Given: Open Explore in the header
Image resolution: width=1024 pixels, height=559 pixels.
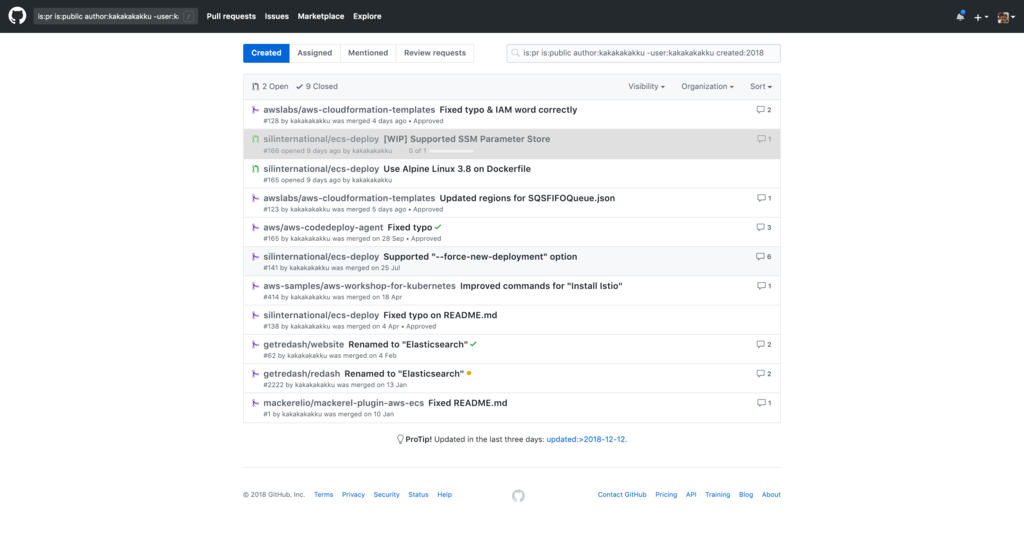Looking at the screenshot, I should click(367, 16).
